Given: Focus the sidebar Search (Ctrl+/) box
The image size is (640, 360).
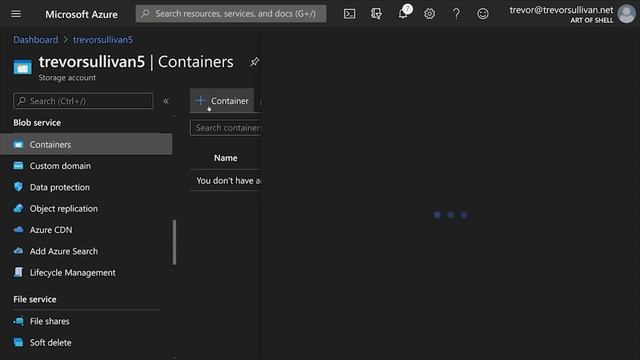Looking at the screenshot, I should 83,101.
